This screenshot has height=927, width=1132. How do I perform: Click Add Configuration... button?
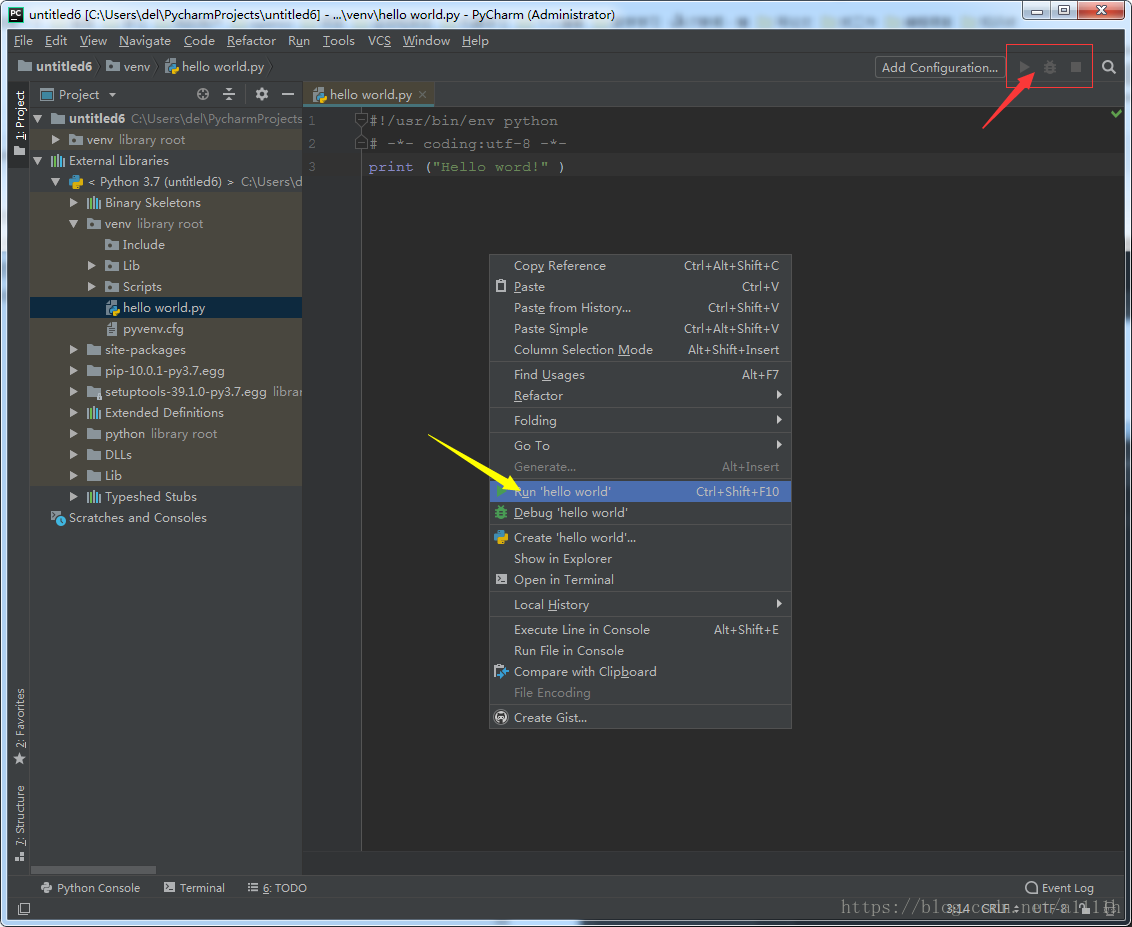(x=940, y=67)
